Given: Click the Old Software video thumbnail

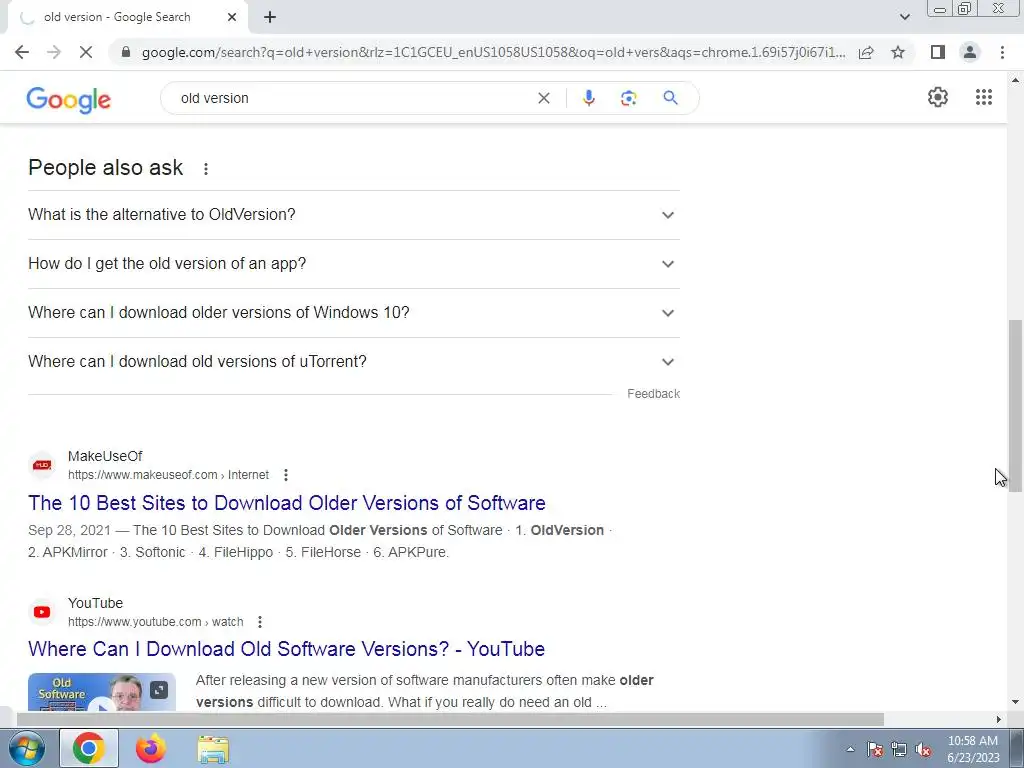Looking at the screenshot, I should (102, 692).
